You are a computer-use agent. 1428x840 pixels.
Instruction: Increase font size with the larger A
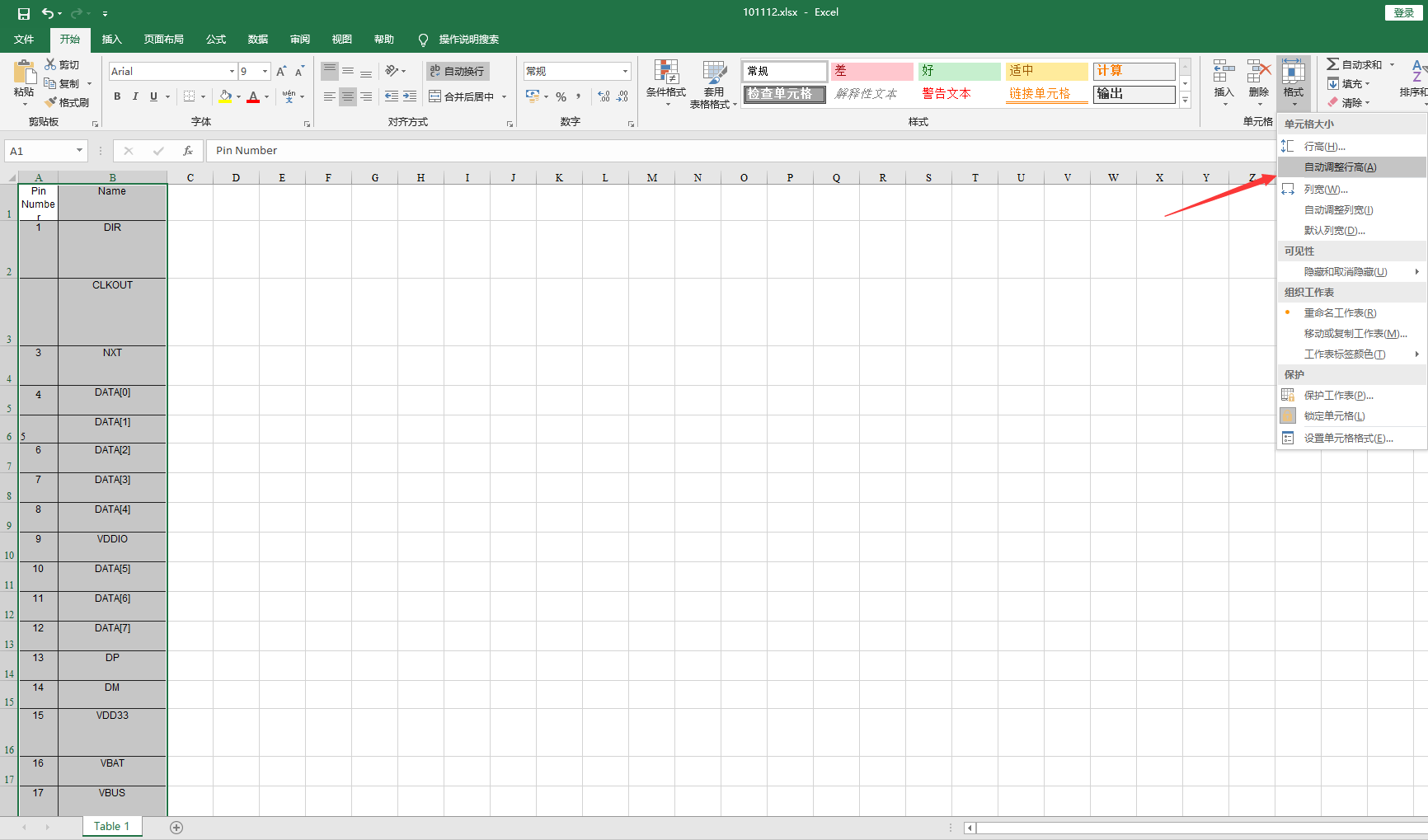(281, 72)
